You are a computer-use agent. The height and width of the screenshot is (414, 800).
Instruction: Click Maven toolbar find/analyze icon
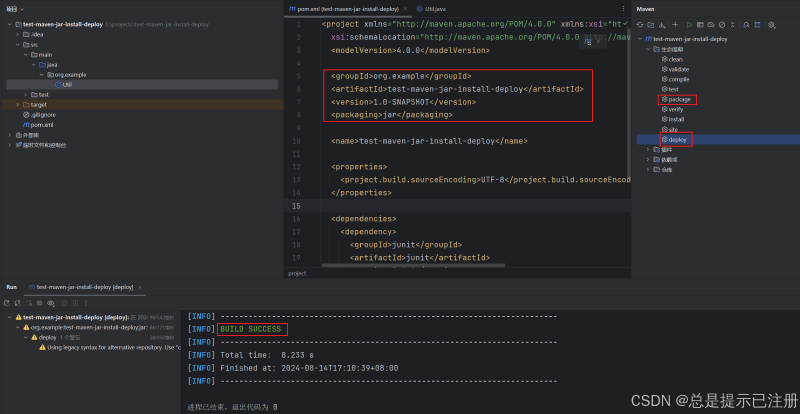tap(746, 25)
